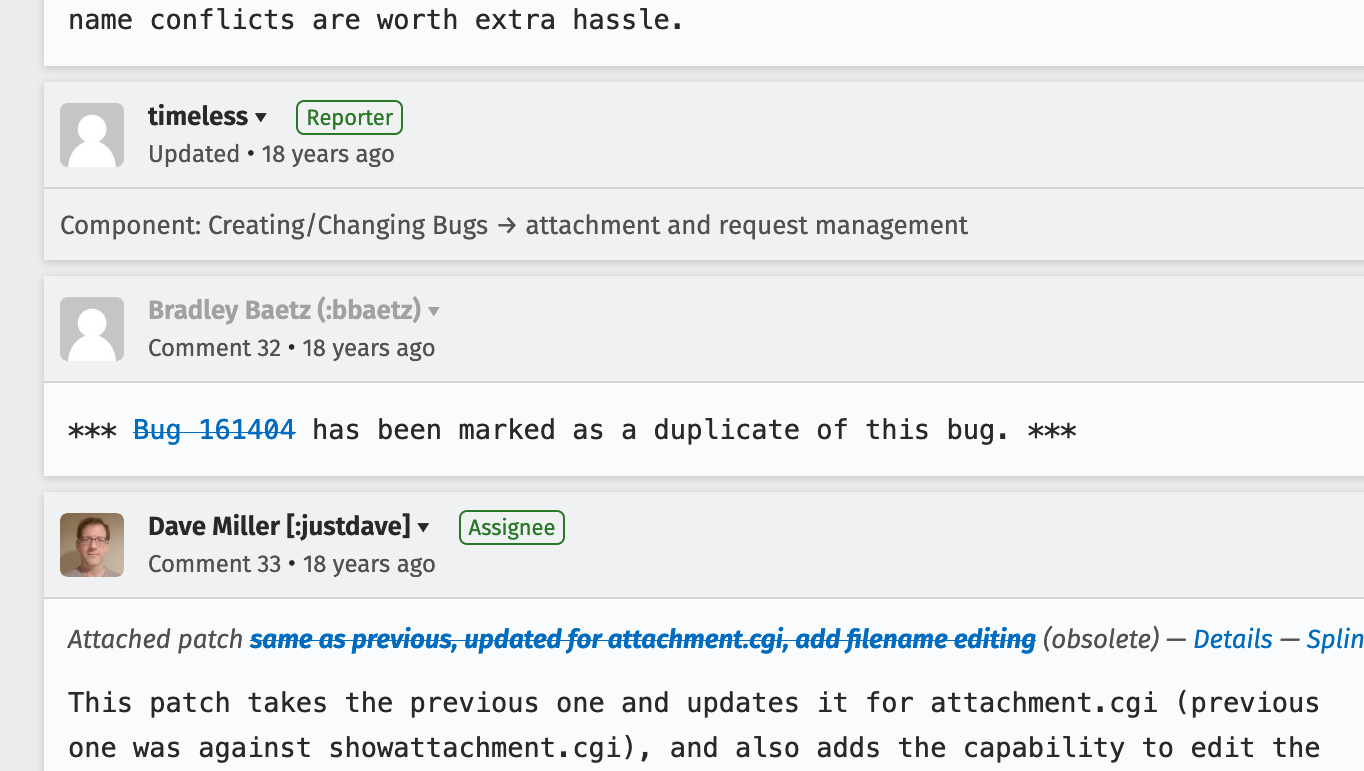
Task: Open the Bug 161404 link
Action: (215, 430)
